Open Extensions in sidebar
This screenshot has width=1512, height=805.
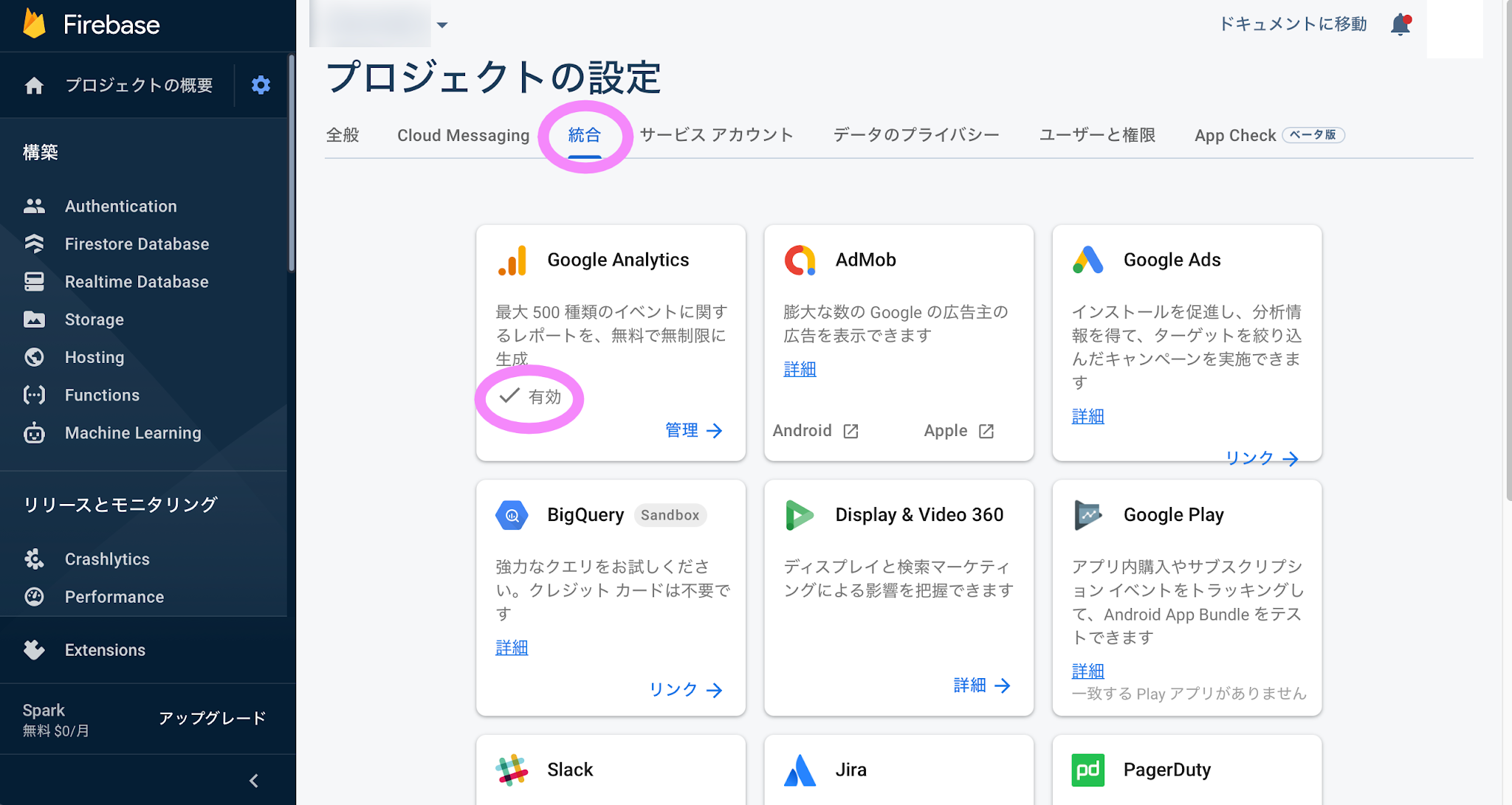105,649
